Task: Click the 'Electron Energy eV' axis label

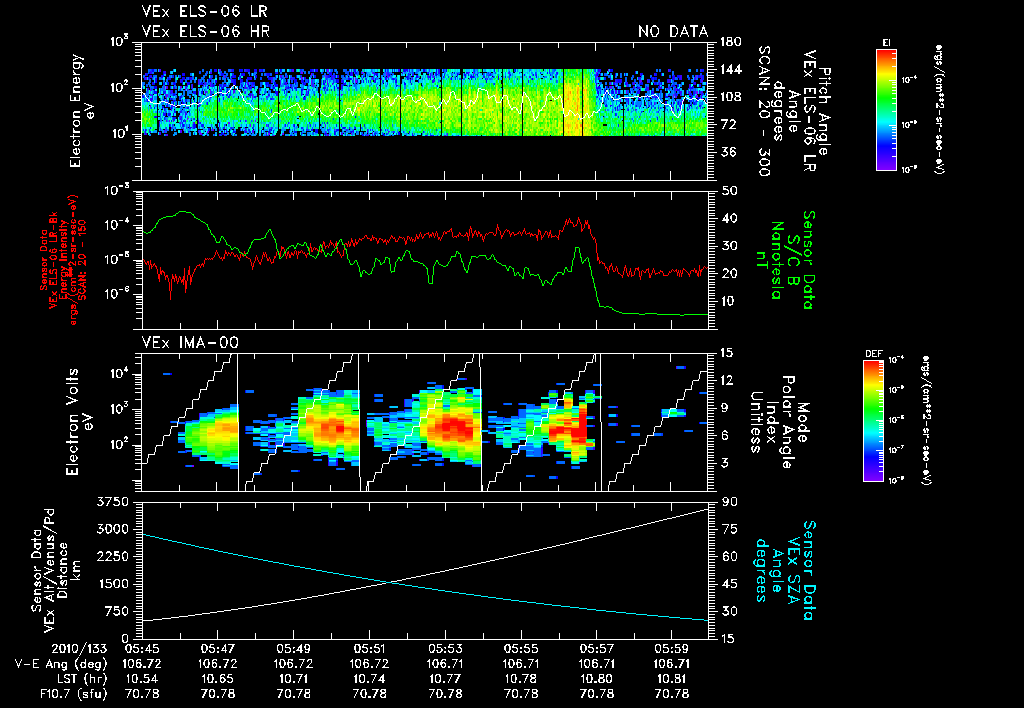Action: tap(84, 111)
